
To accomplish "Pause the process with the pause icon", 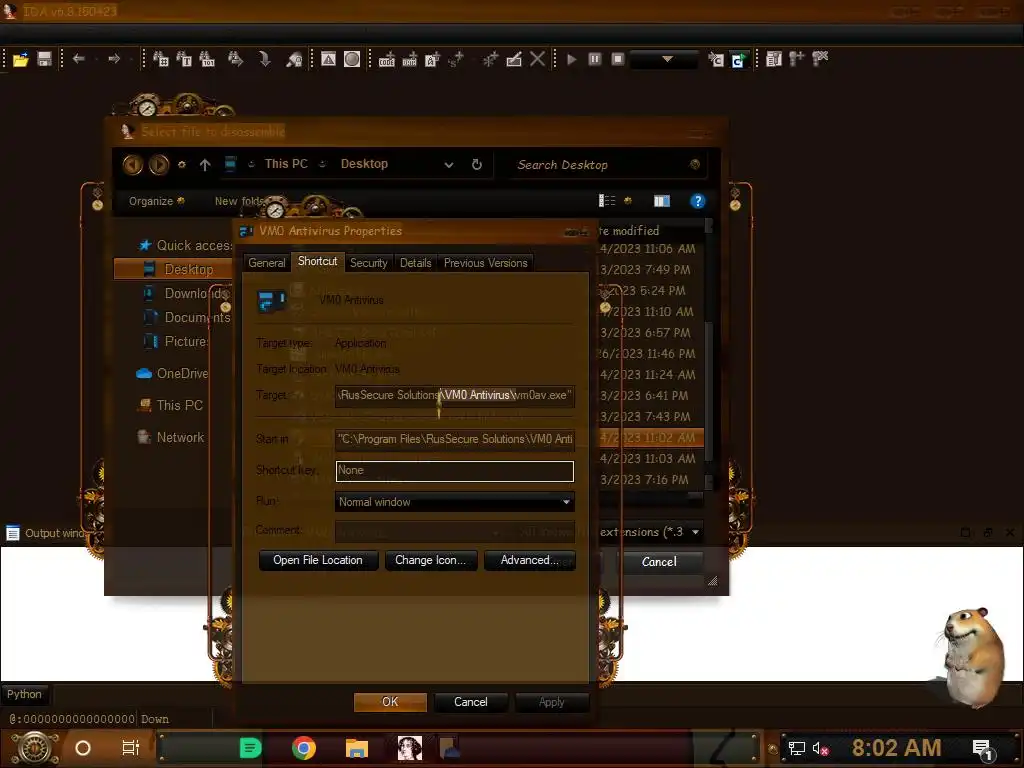I will (594, 59).
